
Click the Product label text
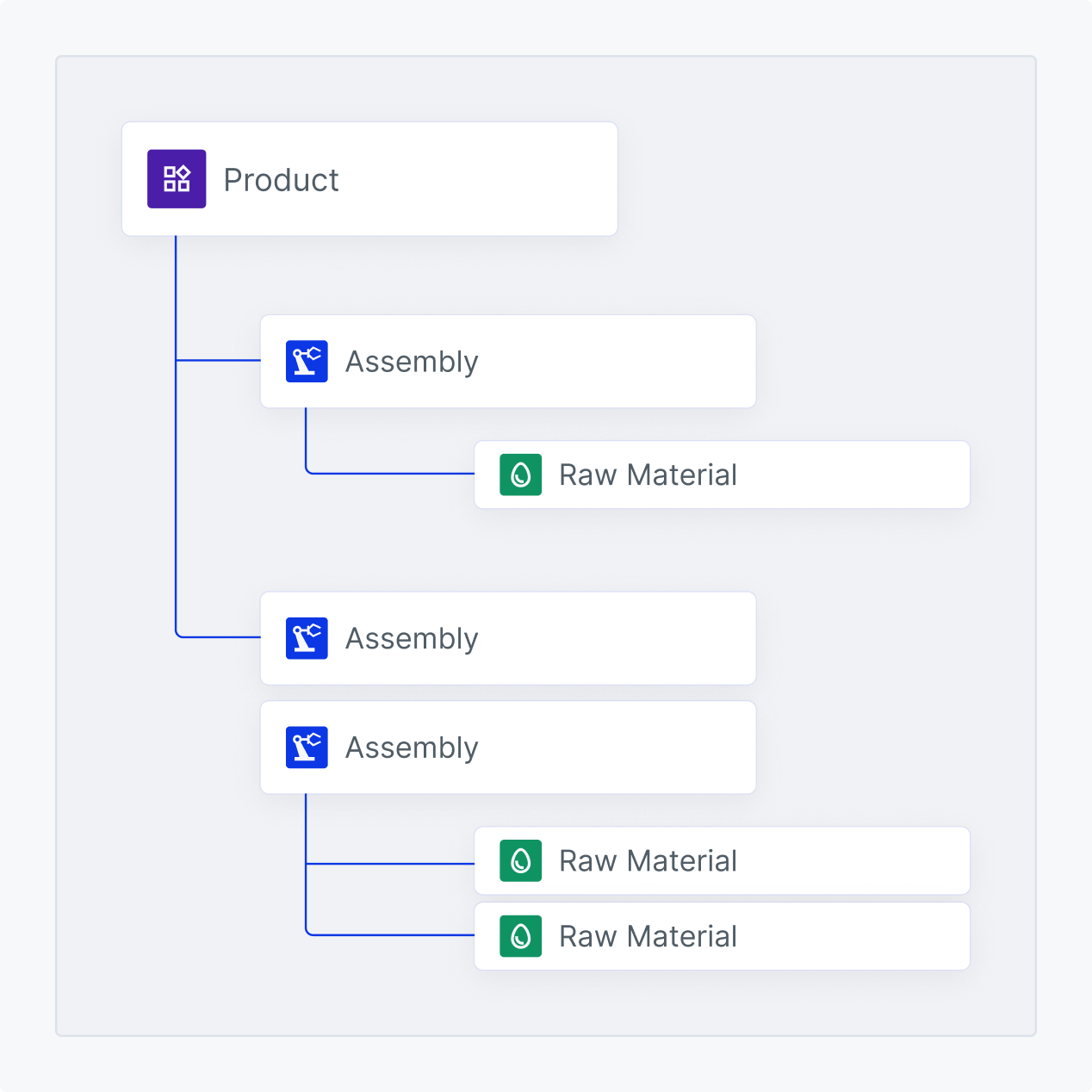(281, 180)
